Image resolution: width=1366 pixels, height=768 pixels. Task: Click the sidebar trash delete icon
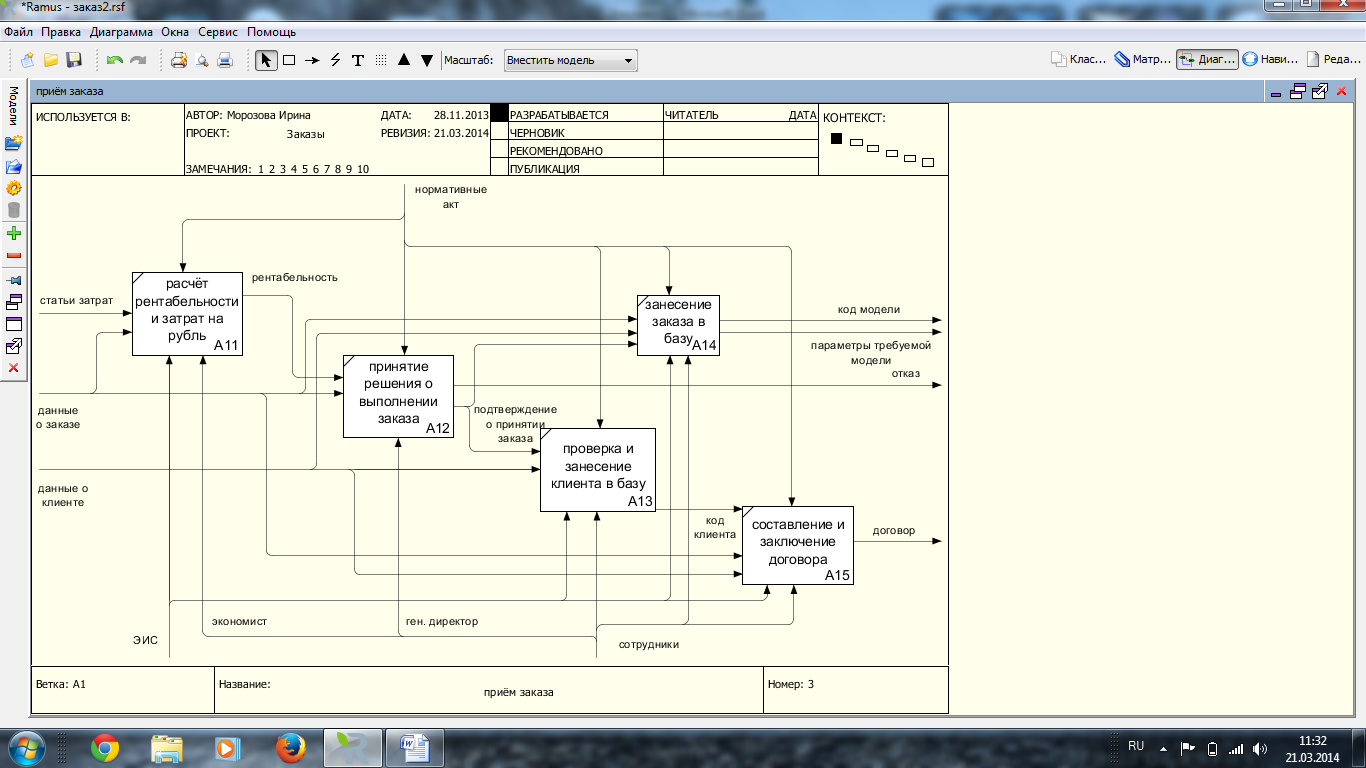14,210
